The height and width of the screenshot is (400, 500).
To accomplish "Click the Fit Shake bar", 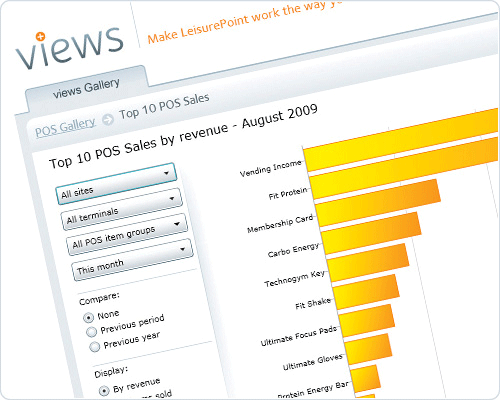I will 366,292.
